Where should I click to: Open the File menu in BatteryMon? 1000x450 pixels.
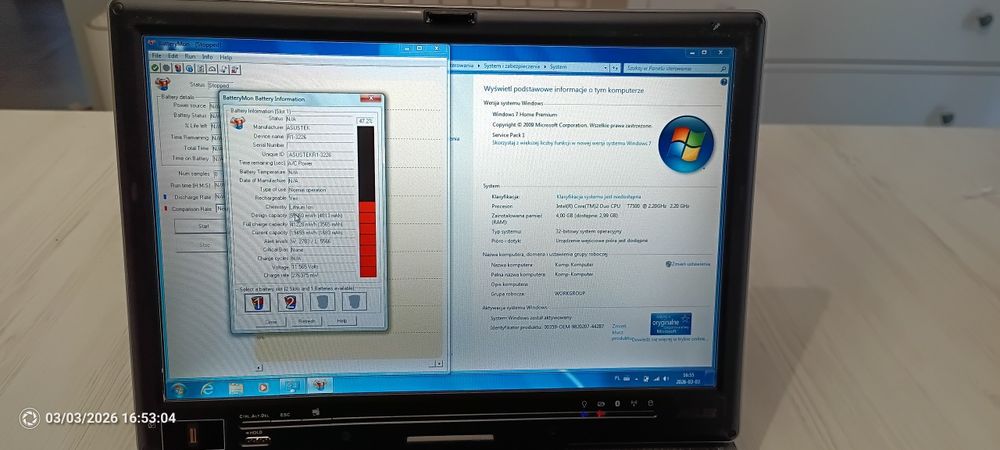point(156,56)
